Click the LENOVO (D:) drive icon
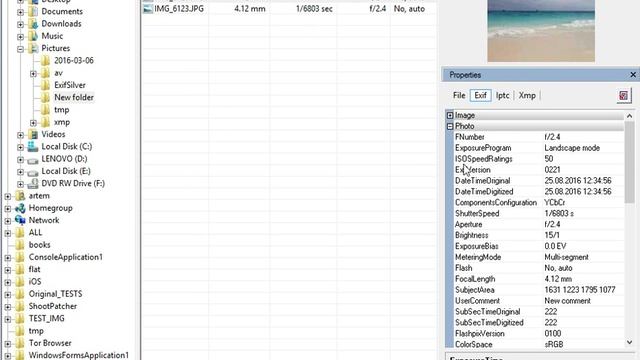640x360 pixels. 33,160
